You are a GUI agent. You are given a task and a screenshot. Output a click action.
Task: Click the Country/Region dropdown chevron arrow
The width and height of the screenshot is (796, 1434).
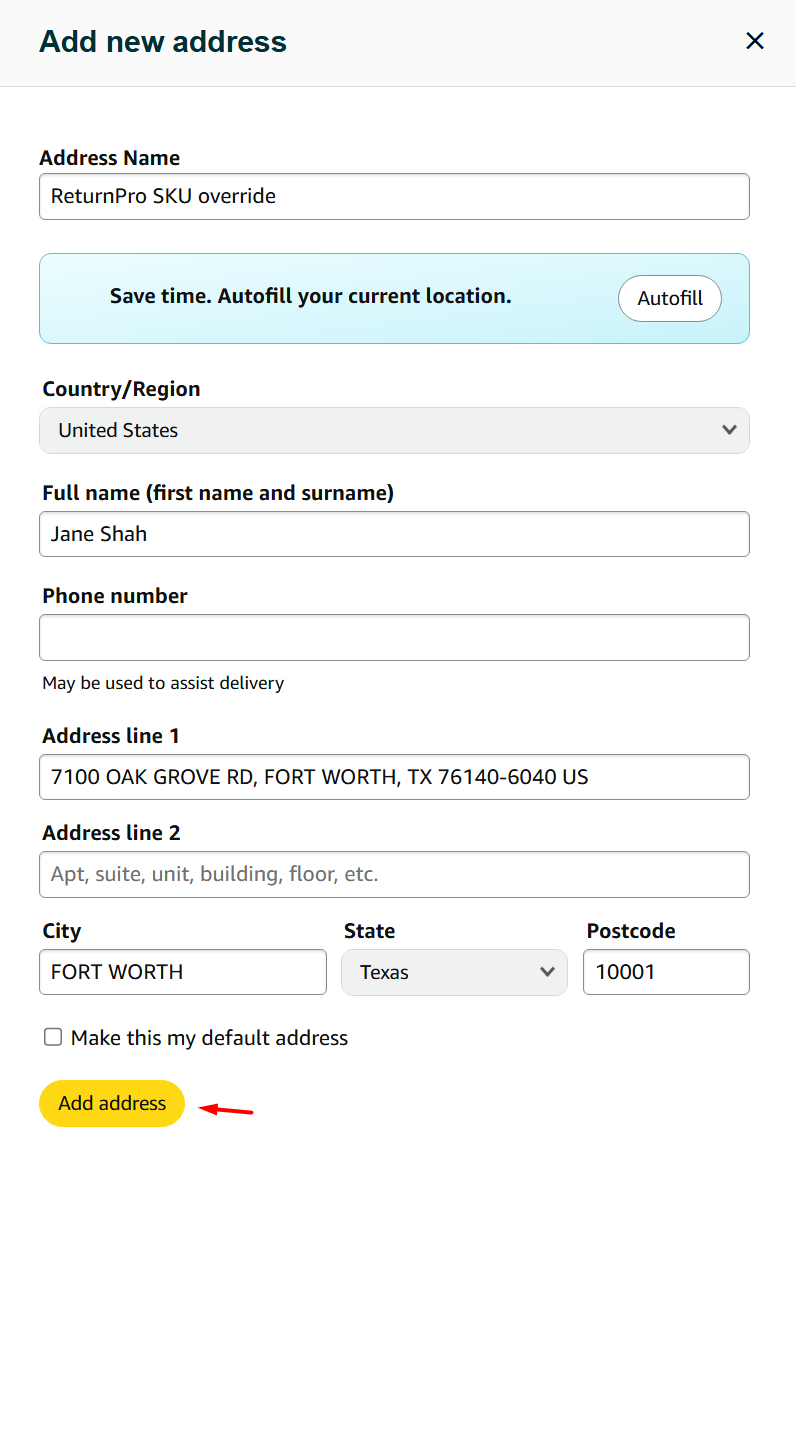tap(729, 430)
